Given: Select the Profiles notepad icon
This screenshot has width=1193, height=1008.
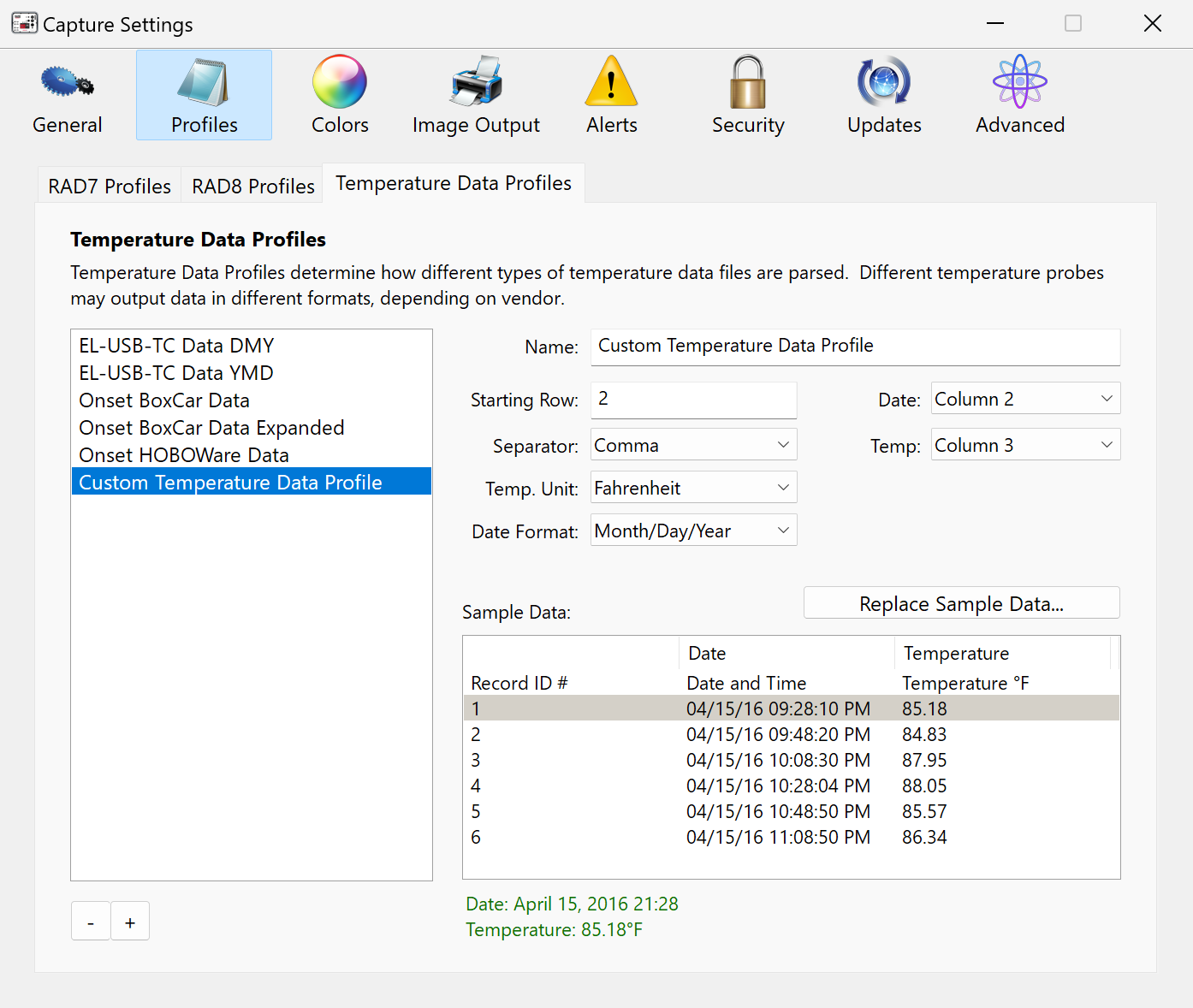Looking at the screenshot, I should (204, 83).
